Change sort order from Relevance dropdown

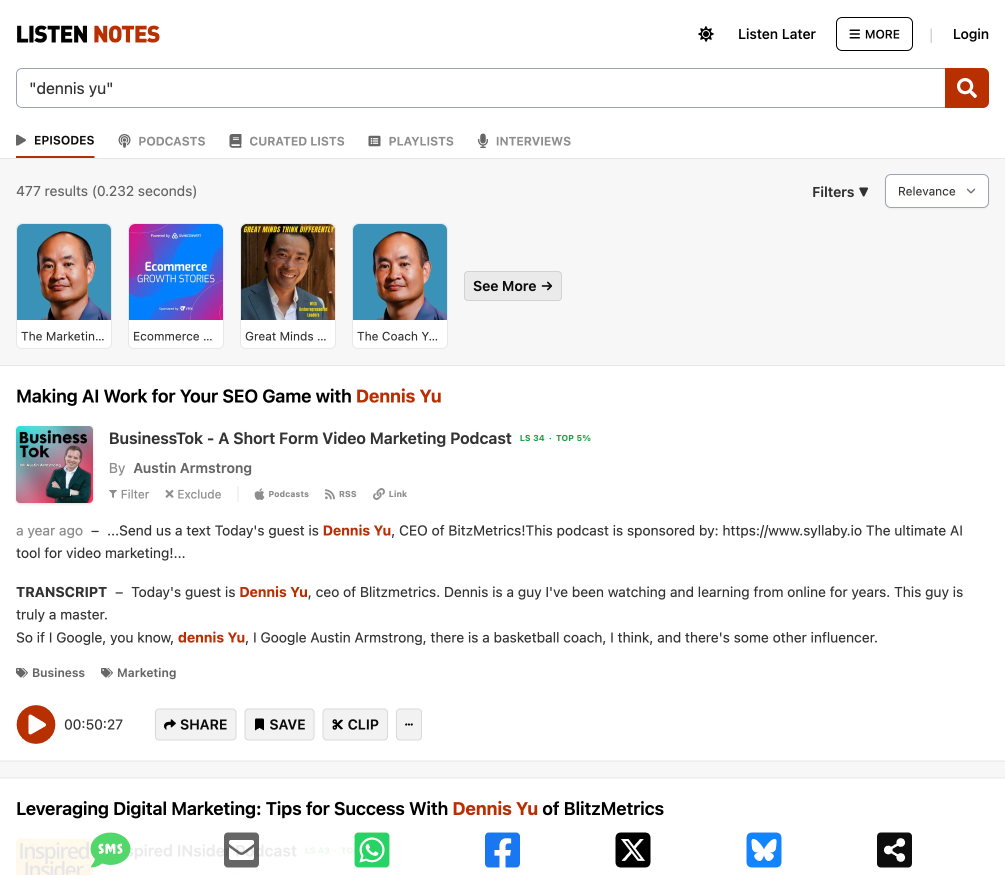(936, 191)
